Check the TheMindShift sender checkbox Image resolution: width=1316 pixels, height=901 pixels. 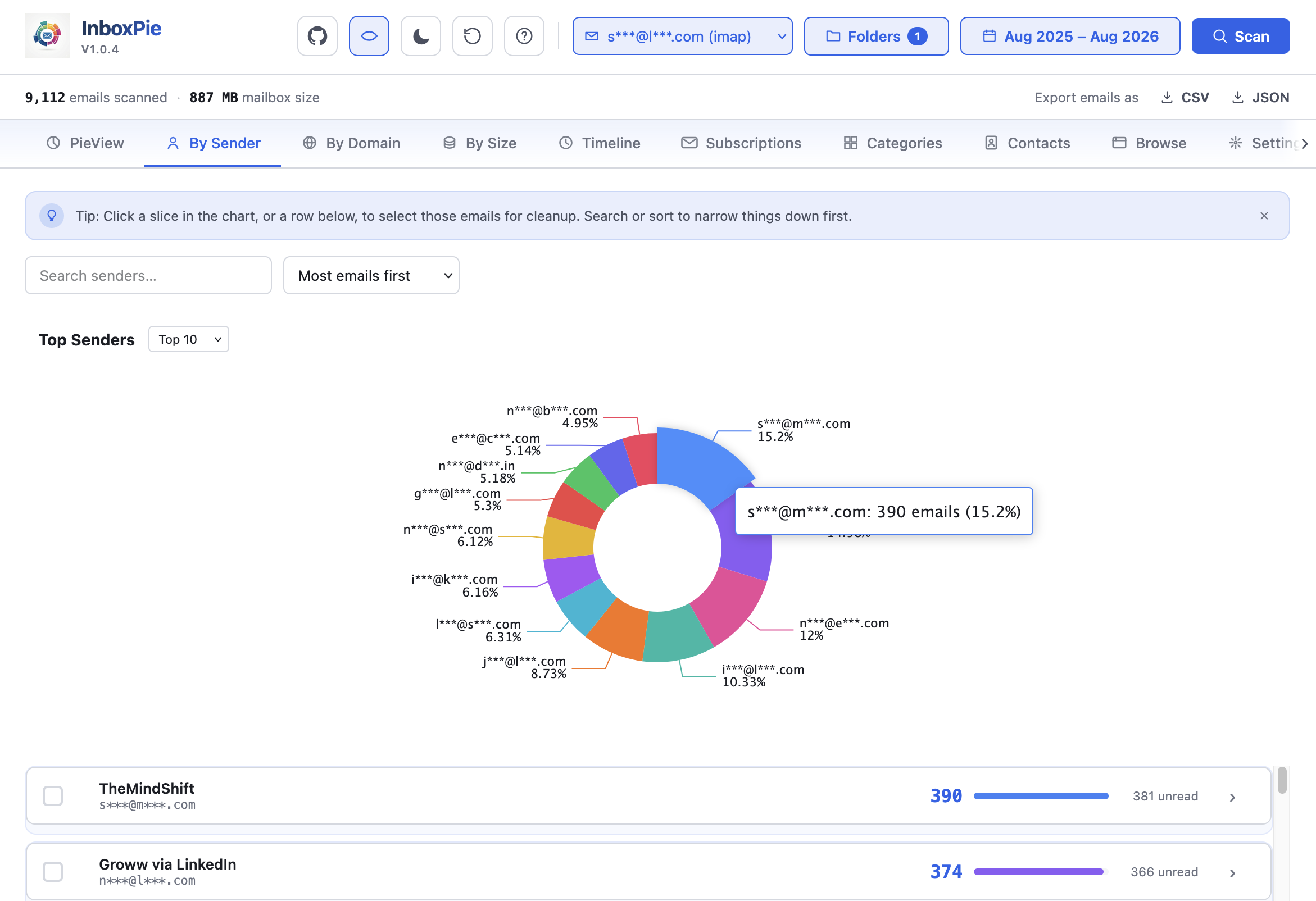click(53, 796)
